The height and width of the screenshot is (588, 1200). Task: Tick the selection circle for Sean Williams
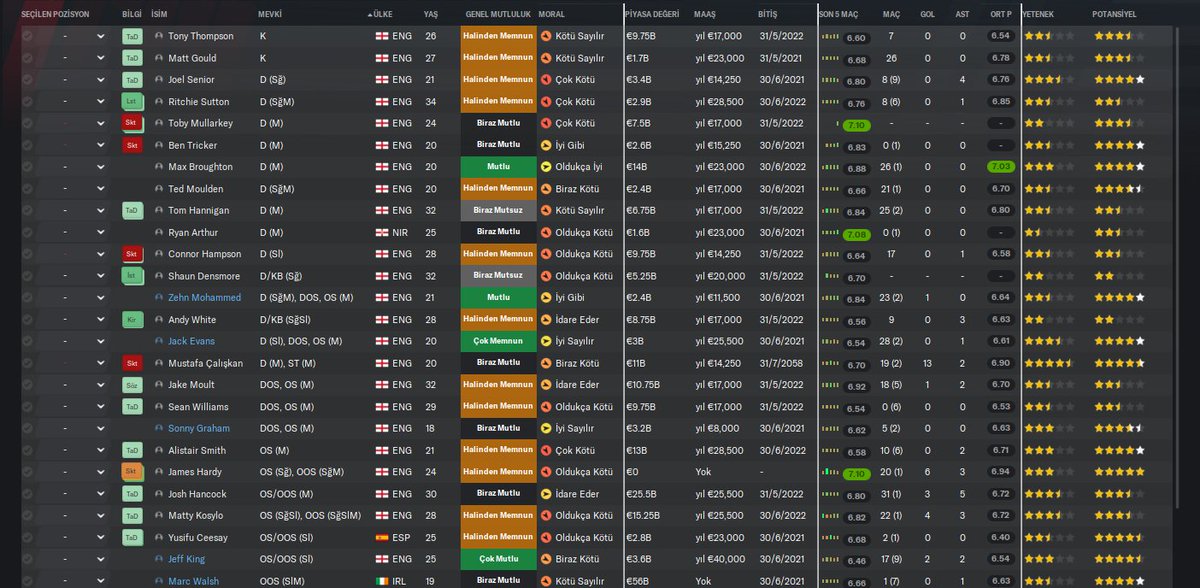click(x=27, y=407)
